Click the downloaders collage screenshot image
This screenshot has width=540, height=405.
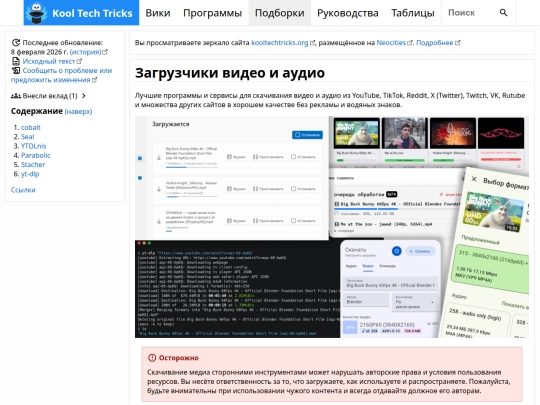pos(332,227)
